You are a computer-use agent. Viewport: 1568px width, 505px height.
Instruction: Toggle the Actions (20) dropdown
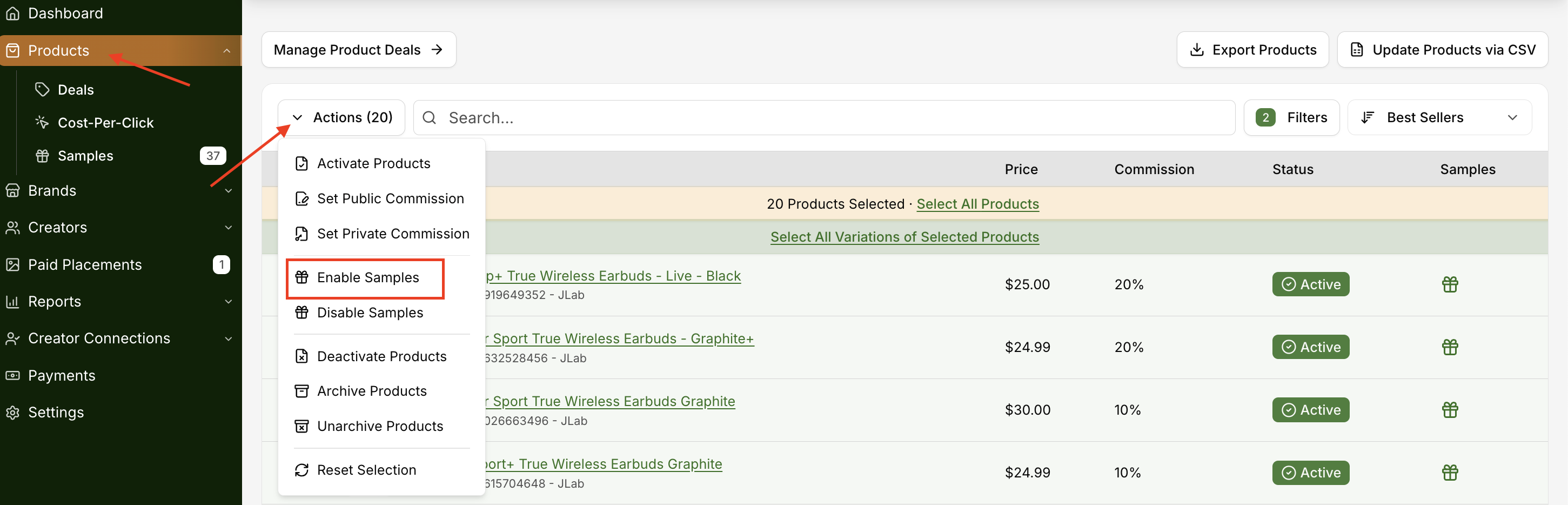(x=341, y=117)
